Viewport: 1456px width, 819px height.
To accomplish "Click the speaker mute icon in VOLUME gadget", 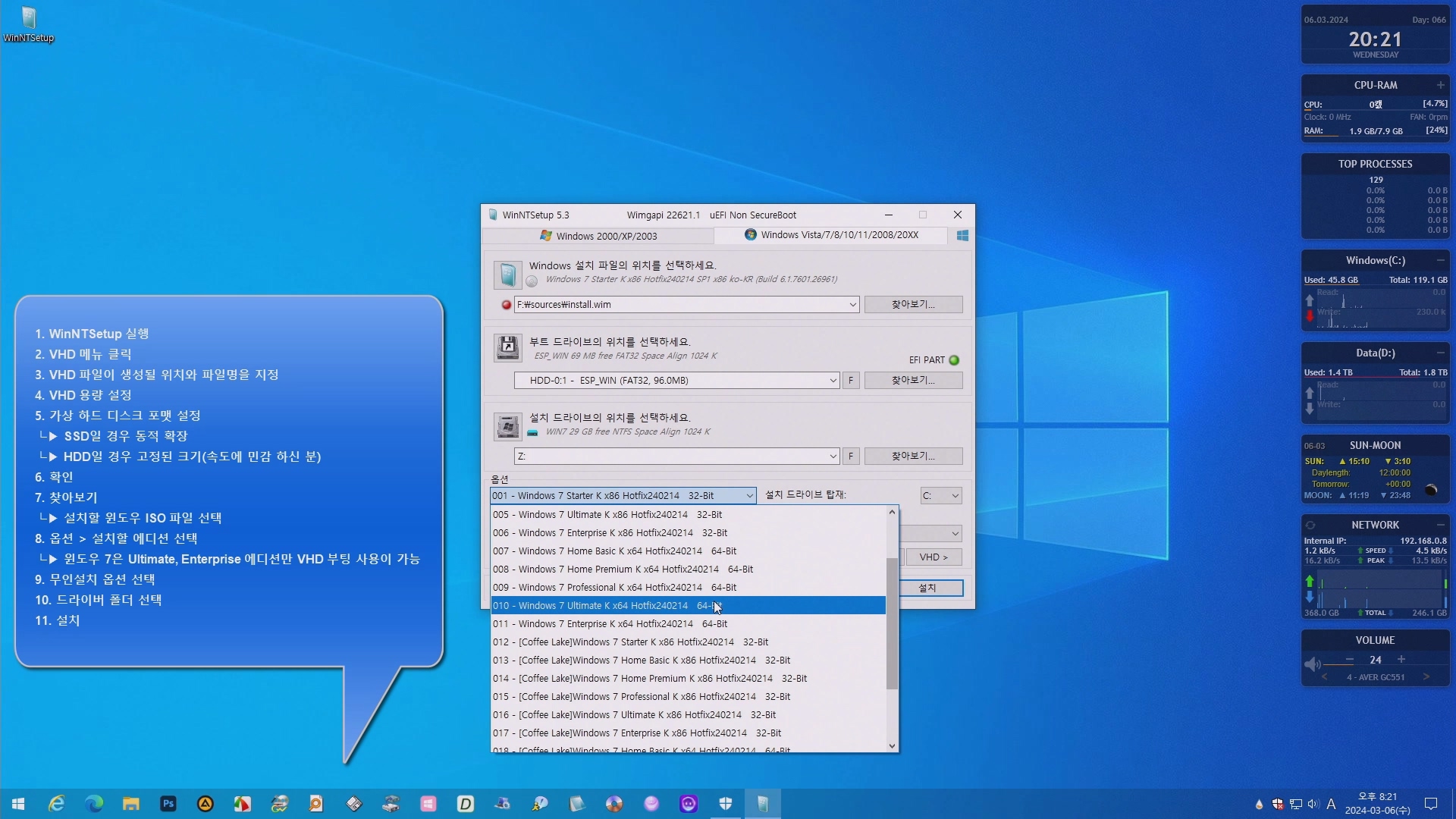I will pos(1313,664).
